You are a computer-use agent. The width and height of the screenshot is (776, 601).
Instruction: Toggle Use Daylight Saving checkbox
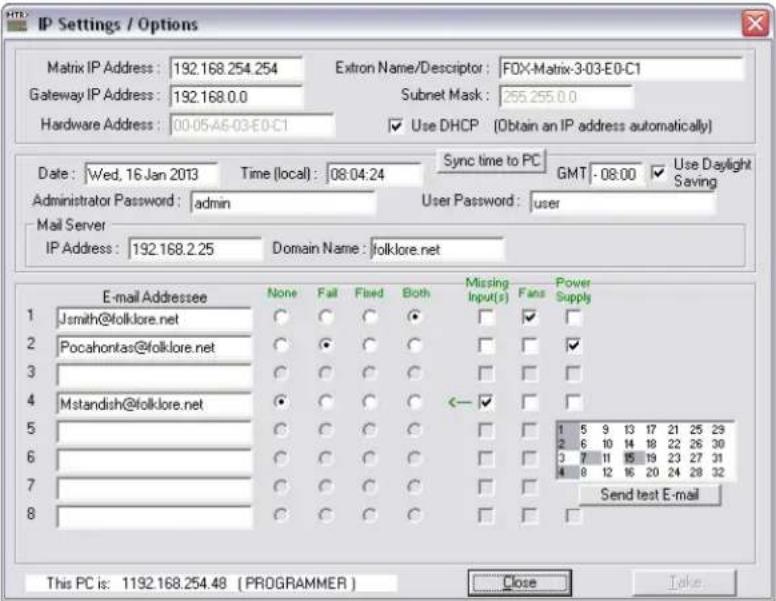click(x=658, y=173)
